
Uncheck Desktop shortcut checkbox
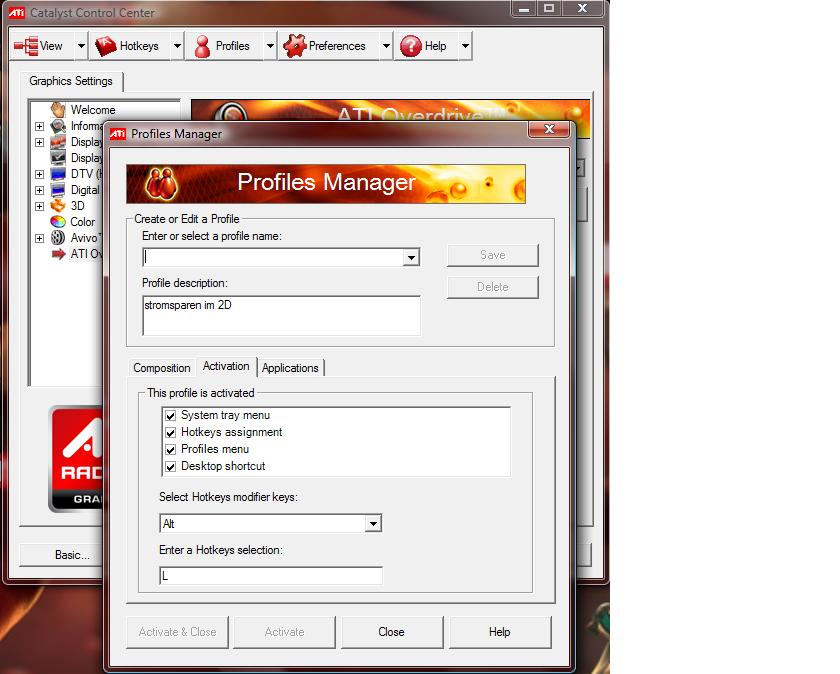click(x=171, y=467)
